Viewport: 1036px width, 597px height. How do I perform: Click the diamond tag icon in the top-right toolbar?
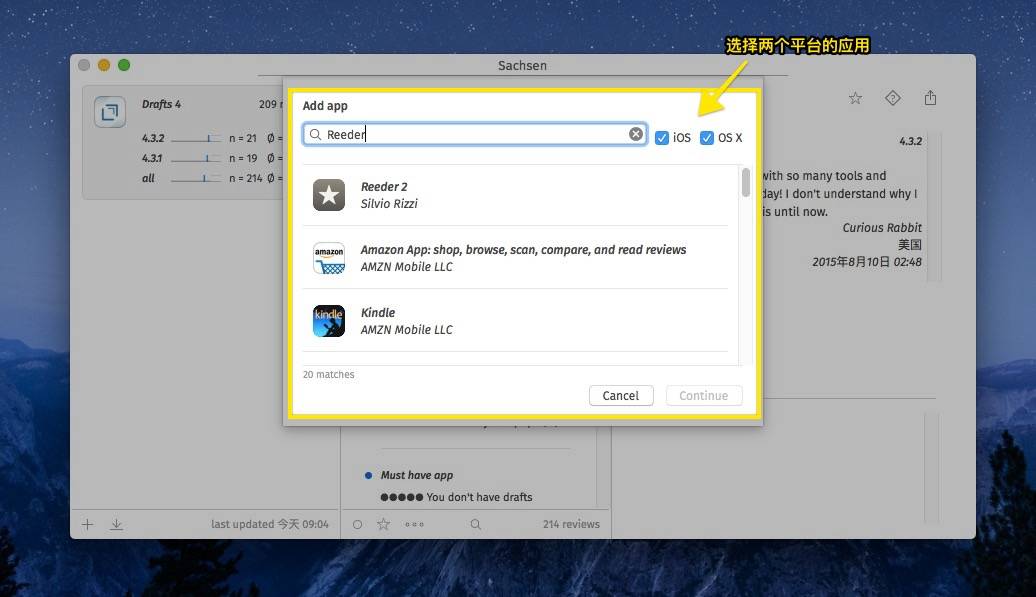coord(893,98)
